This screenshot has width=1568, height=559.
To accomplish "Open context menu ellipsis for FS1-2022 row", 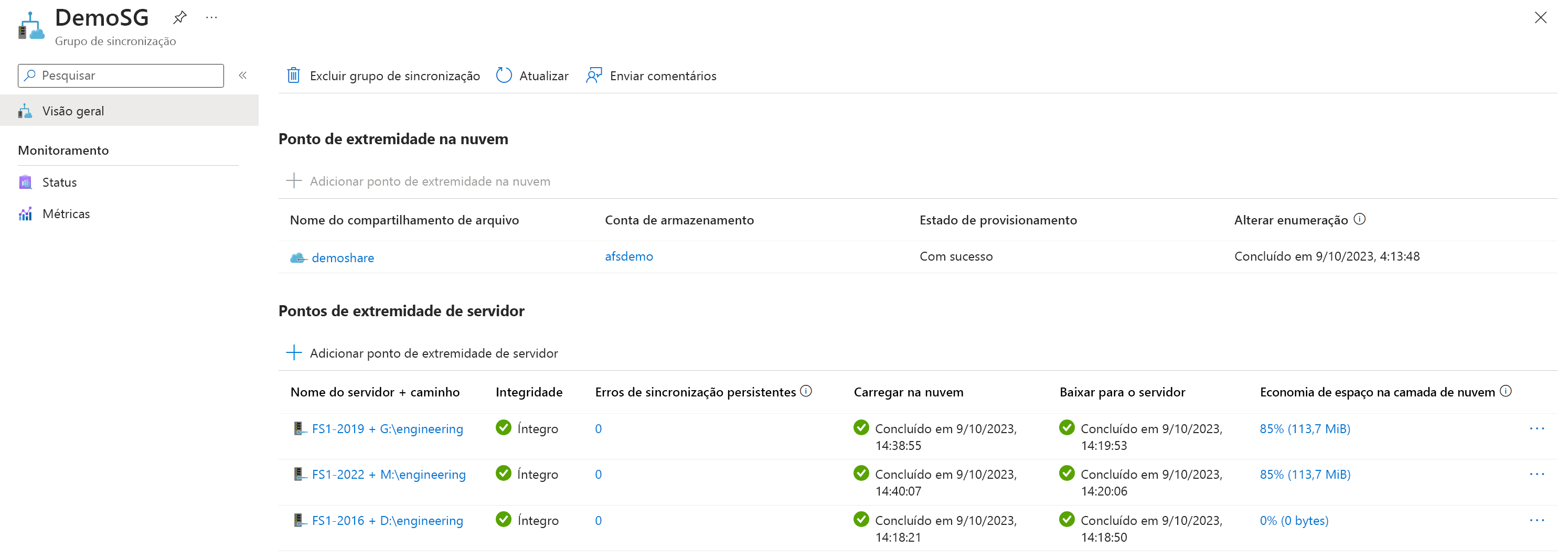I will 1537,474.
